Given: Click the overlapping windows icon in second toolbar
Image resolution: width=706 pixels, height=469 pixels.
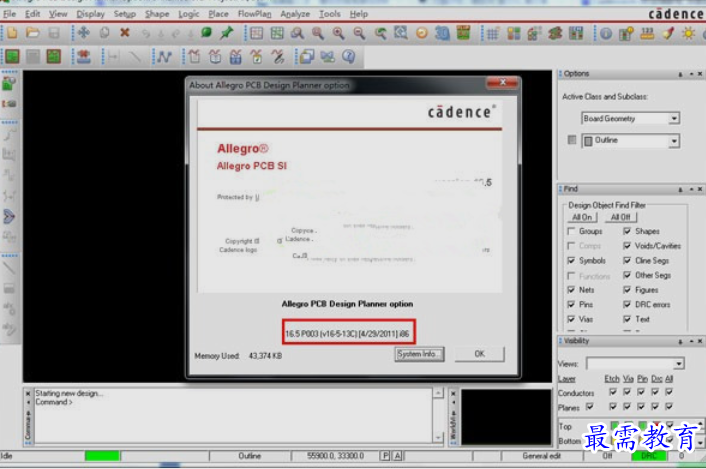Looking at the screenshot, I should (x=307, y=57).
